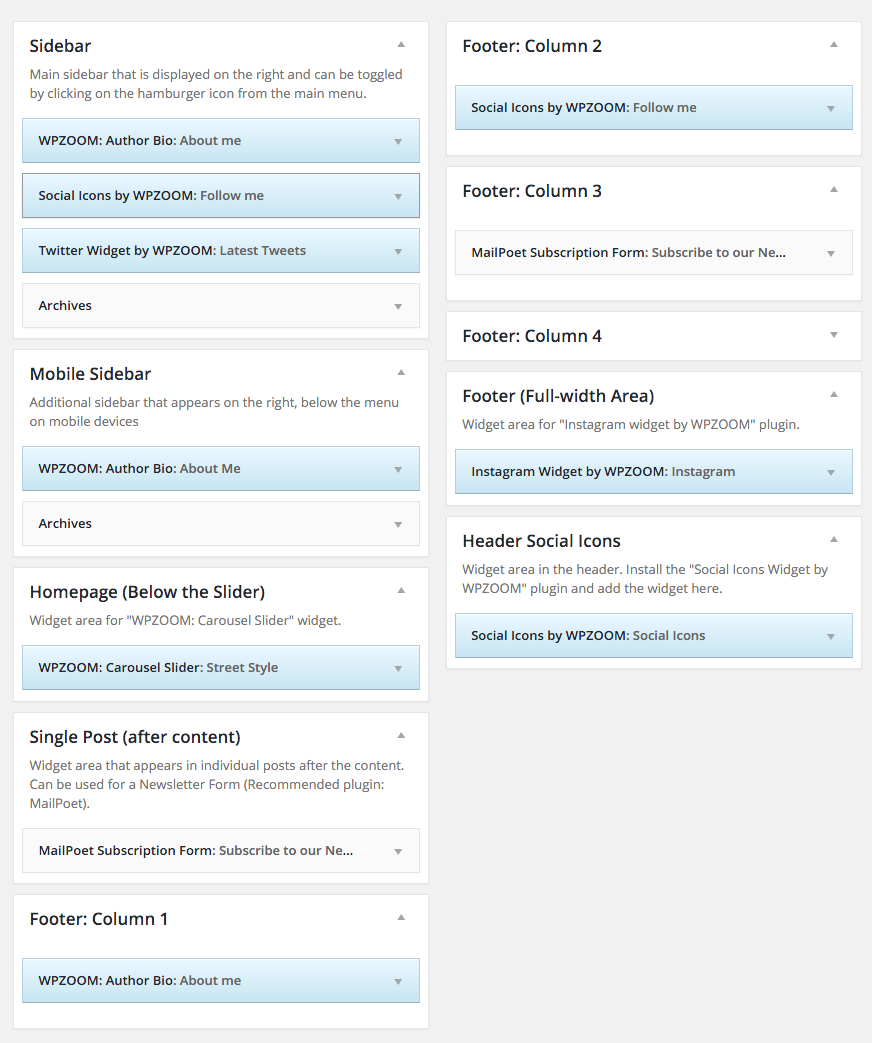Screen dimensions: 872x1043
Task: Collapse the Mobile Sidebar widget area
Action: click(401, 372)
